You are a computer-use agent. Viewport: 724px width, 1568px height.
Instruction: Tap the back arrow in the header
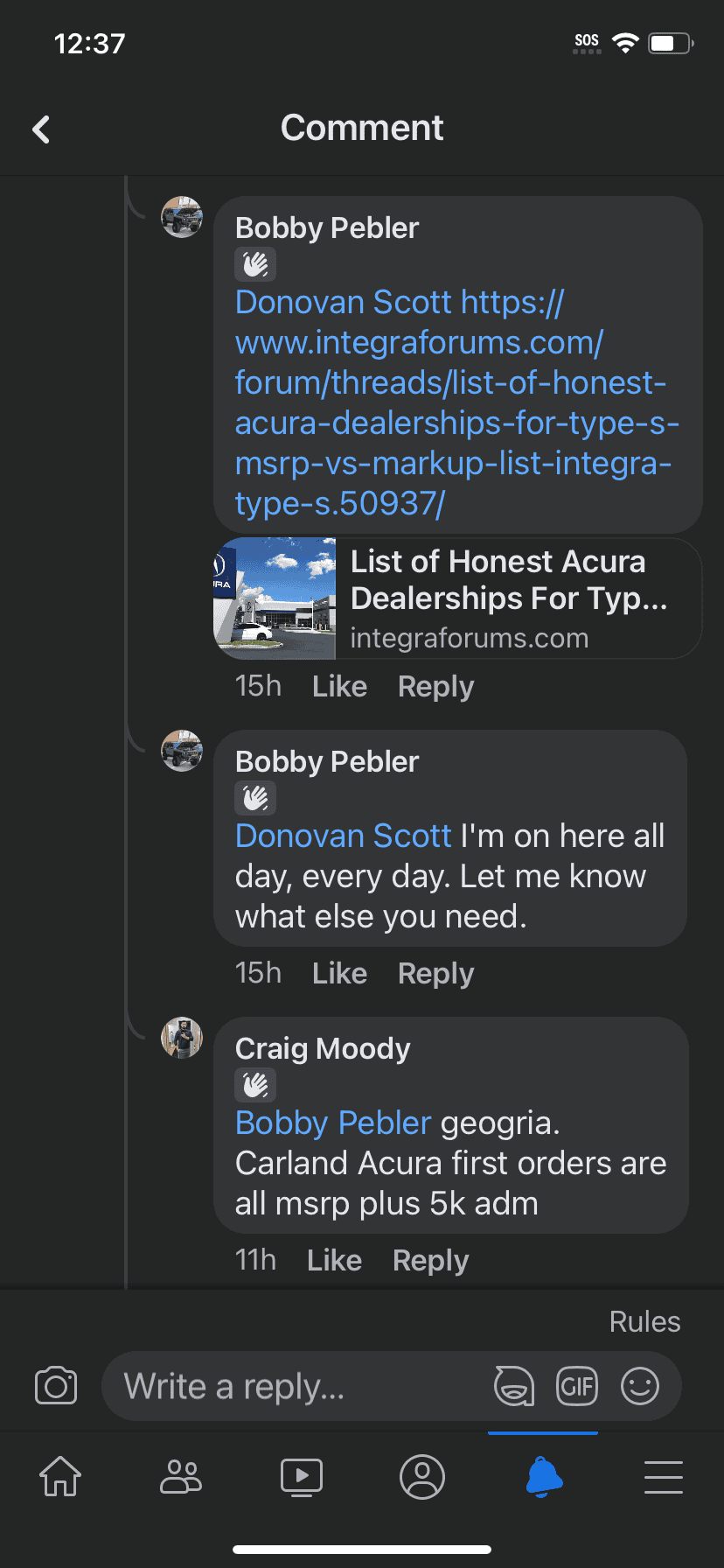point(41,129)
